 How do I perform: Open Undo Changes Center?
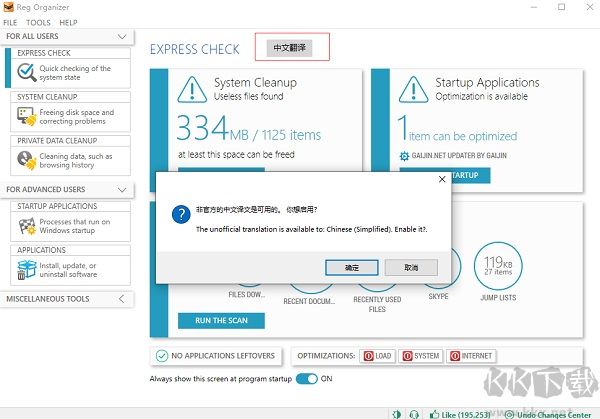click(549, 415)
